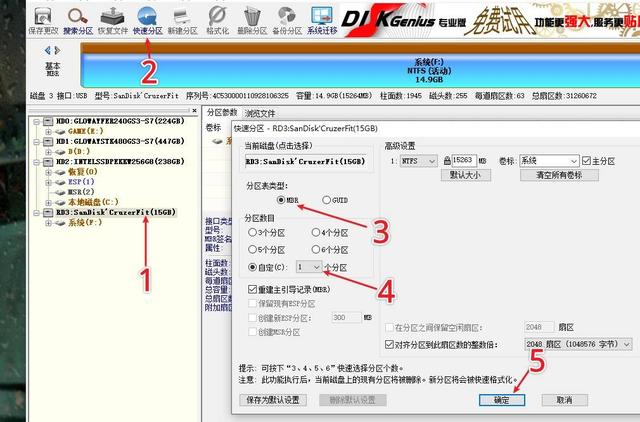Select B(B:) partition in tree

79,151
